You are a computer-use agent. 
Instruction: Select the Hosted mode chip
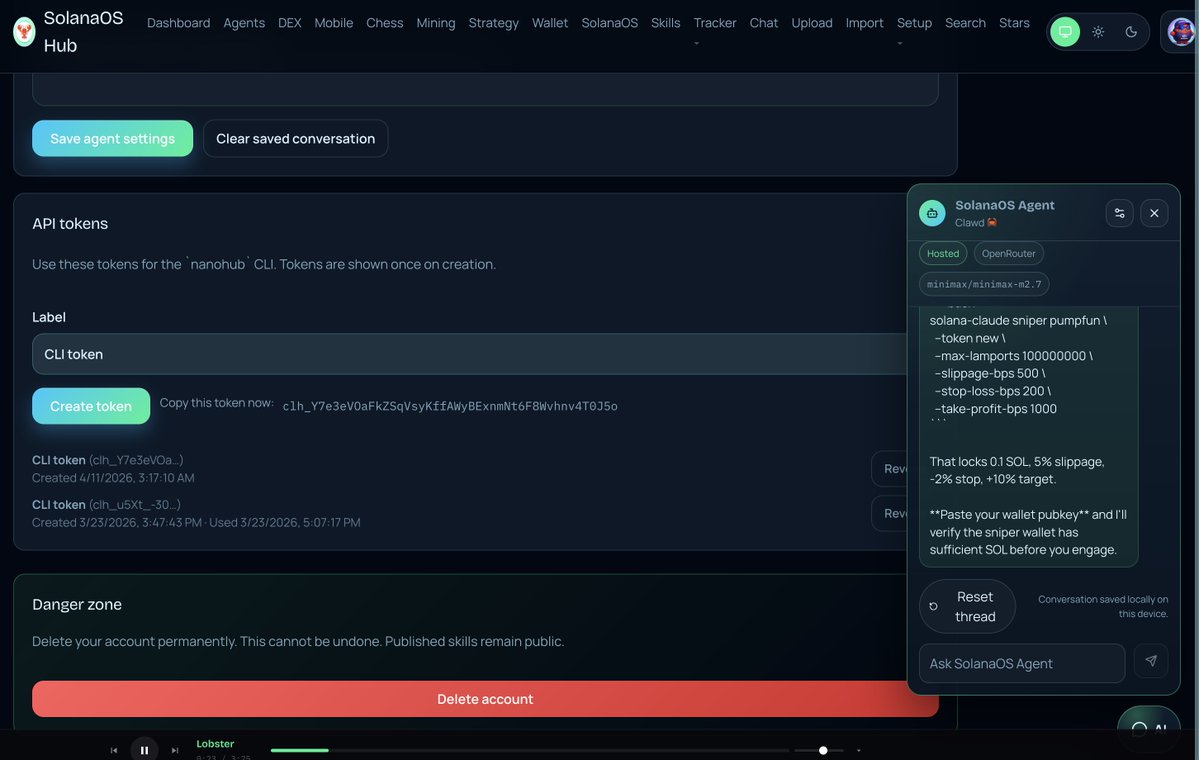(x=942, y=253)
